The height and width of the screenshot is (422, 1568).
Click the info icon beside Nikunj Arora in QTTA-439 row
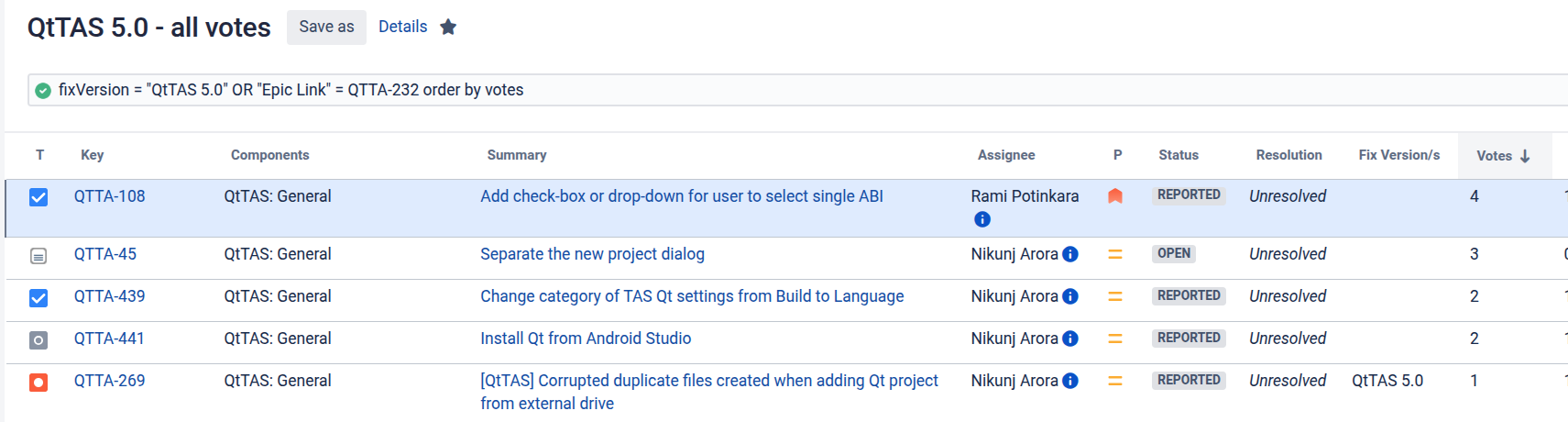pos(1070,296)
